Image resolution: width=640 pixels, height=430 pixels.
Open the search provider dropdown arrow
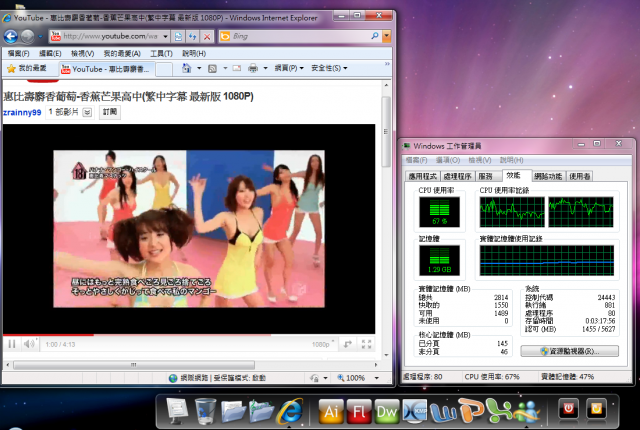click(x=386, y=36)
